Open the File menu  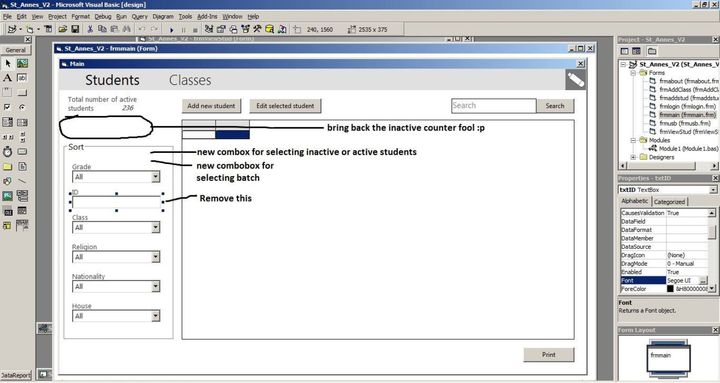coord(7,17)
